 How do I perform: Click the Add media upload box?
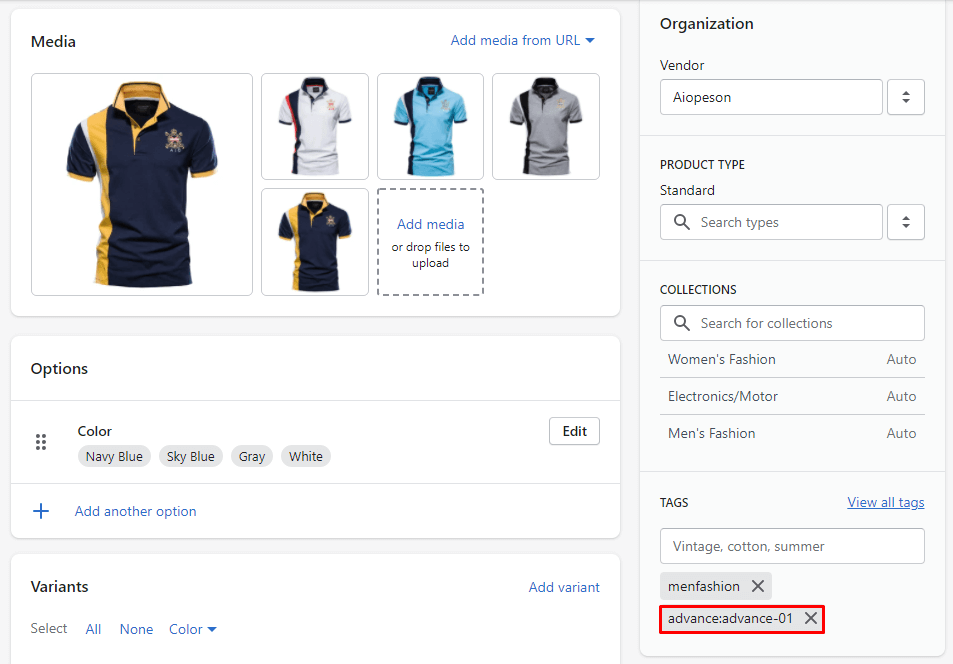pos(430,242)
